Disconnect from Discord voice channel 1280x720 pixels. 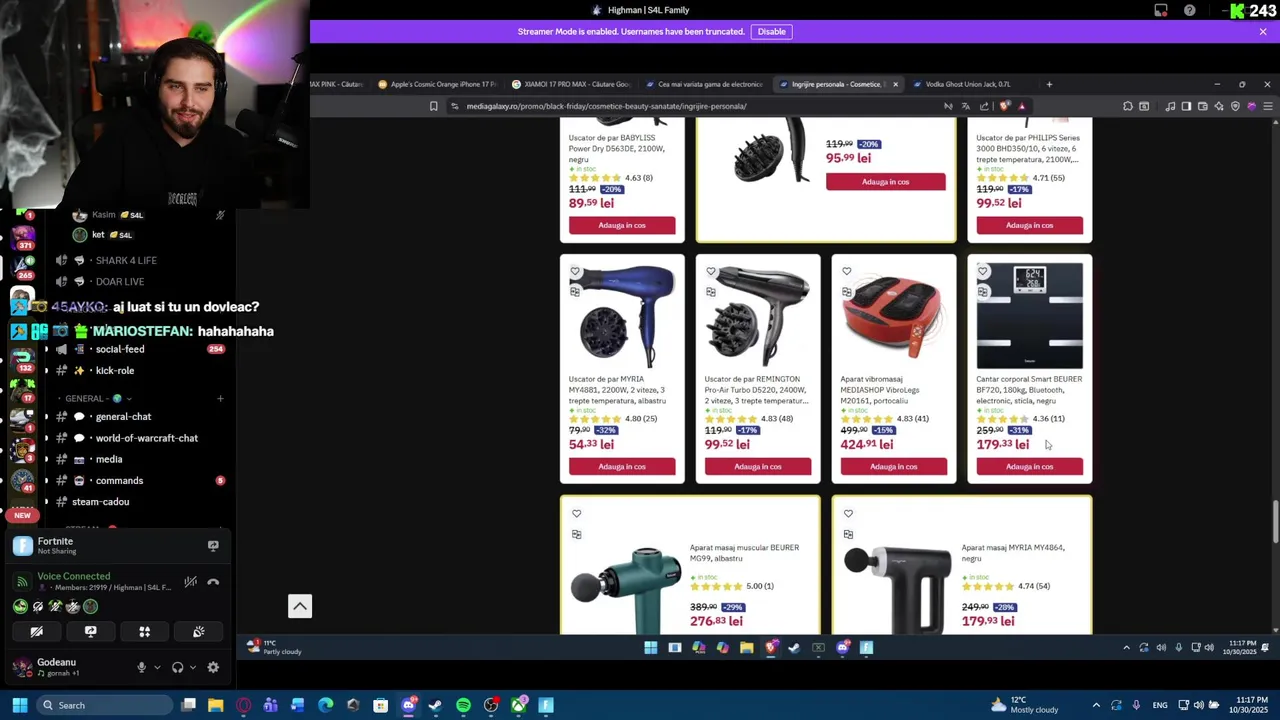pos(213,582)
